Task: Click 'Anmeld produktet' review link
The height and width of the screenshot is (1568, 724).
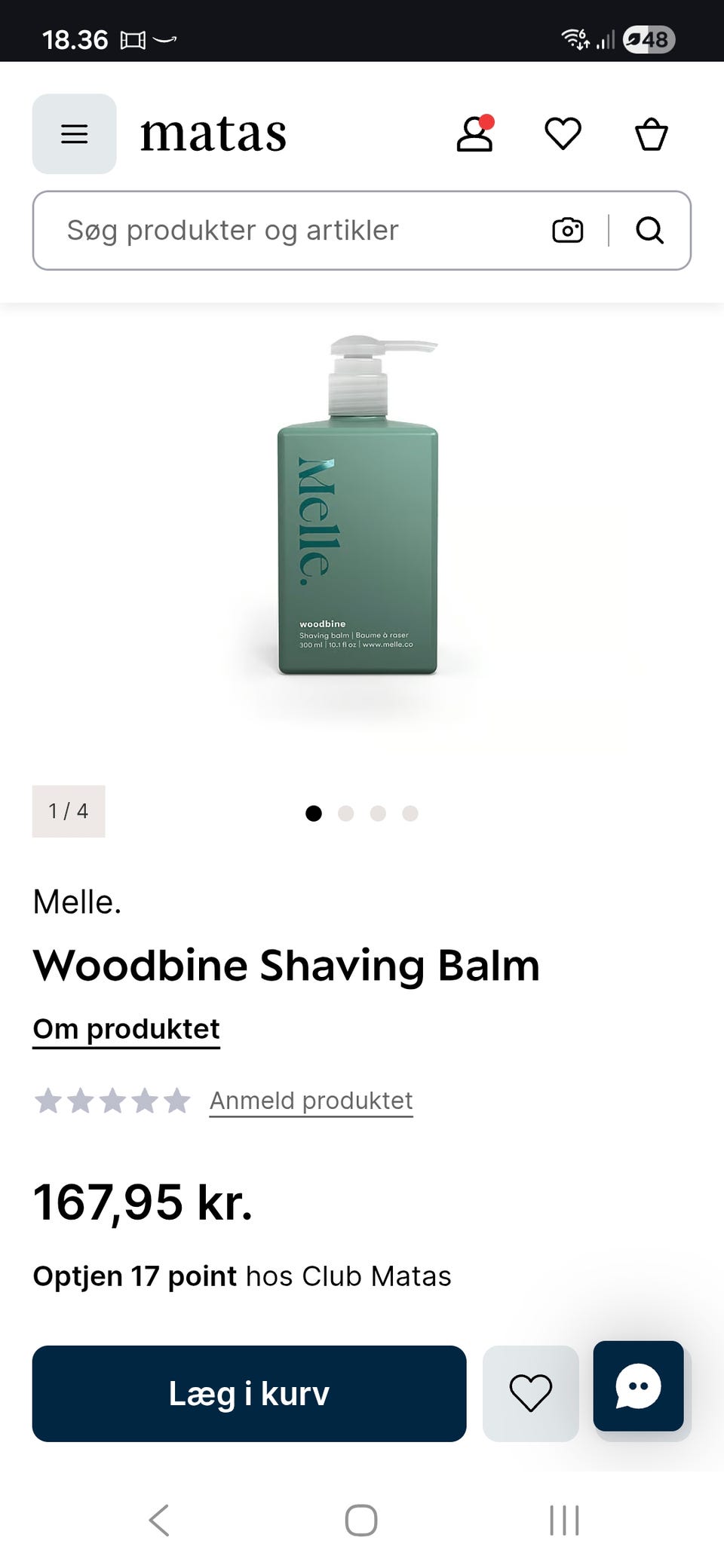Action: [x=311, y=1101]
